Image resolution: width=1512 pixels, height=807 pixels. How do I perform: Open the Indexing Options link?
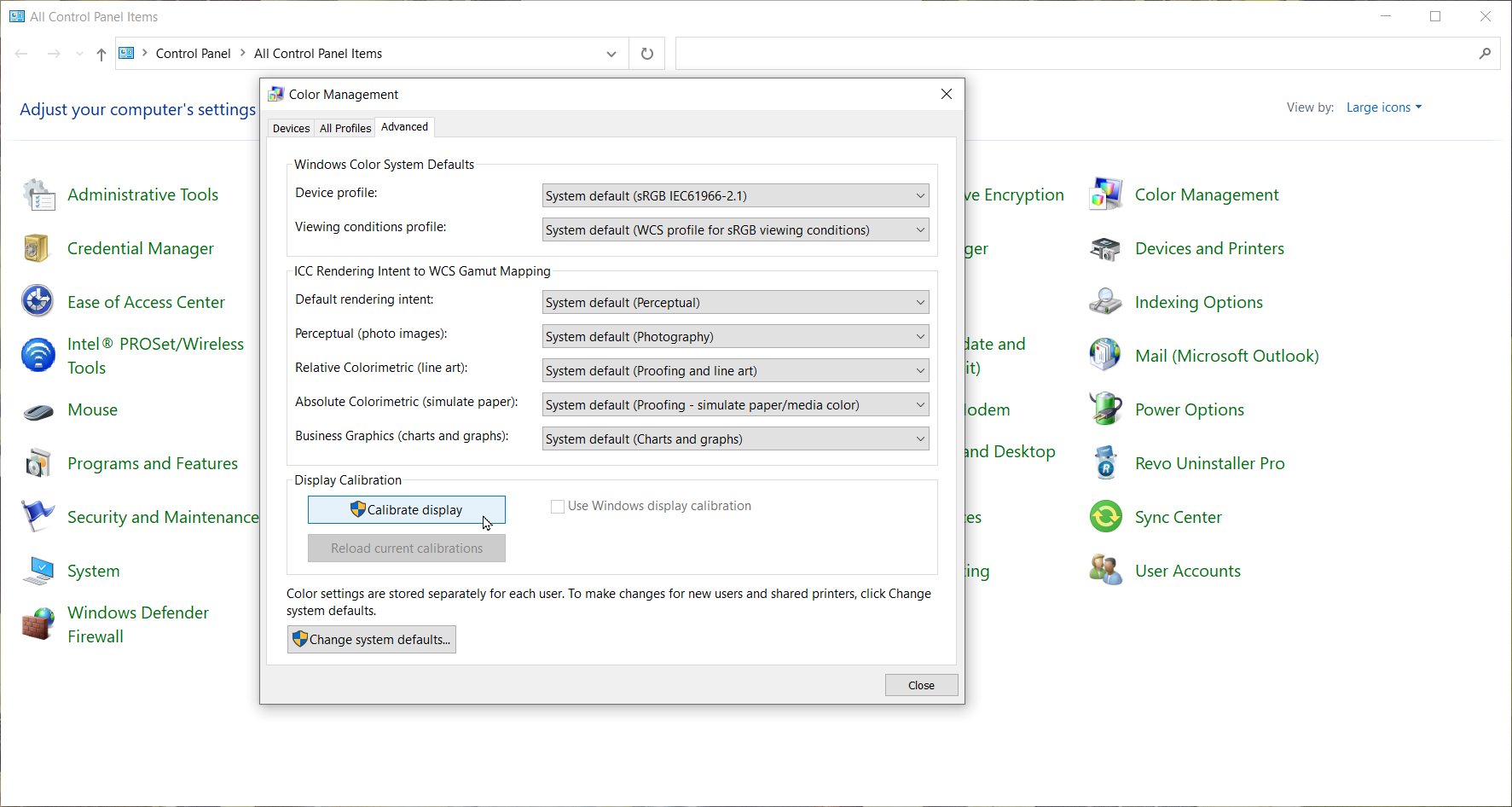(x=1199, y=302)
